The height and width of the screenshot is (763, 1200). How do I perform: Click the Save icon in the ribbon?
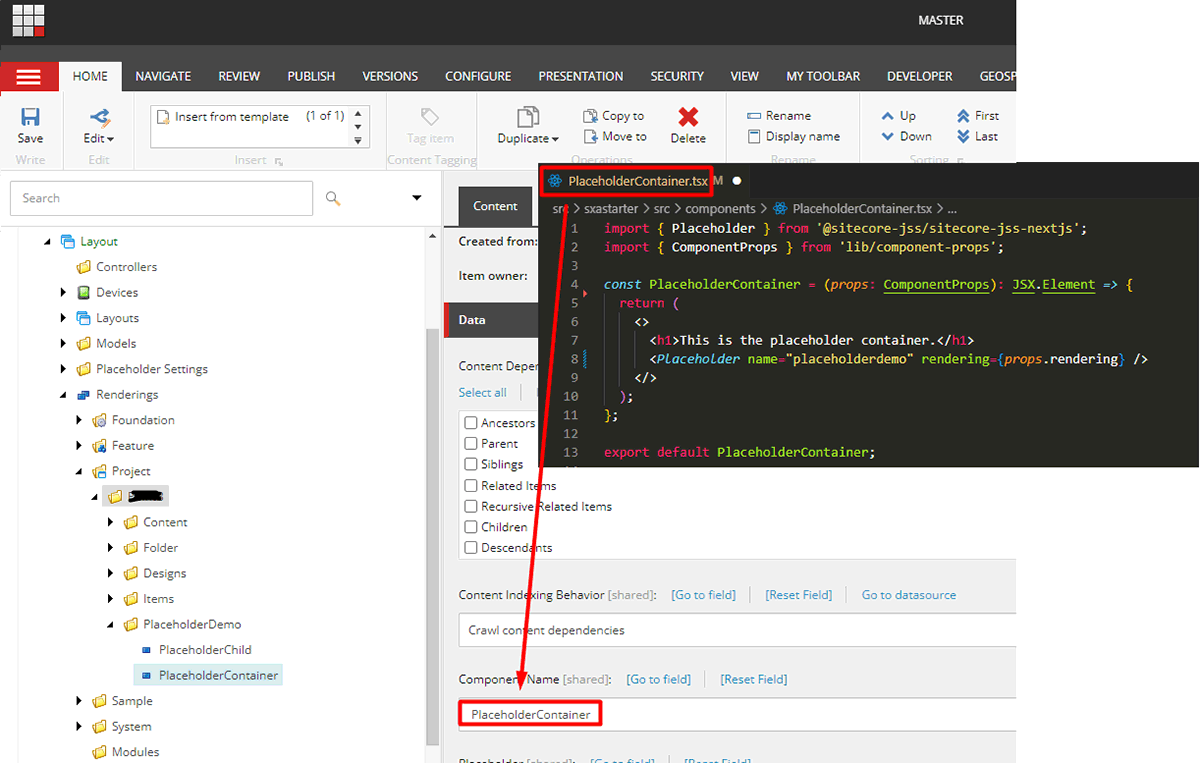coord(29,120)
